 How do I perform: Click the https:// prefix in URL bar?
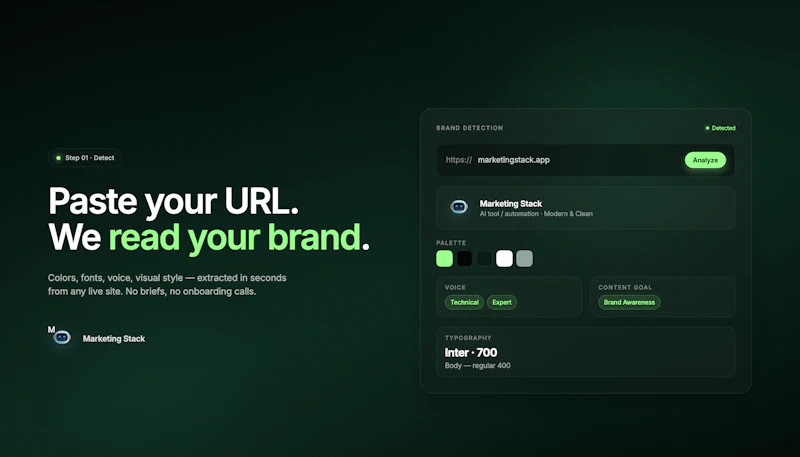tap(459, 160)
